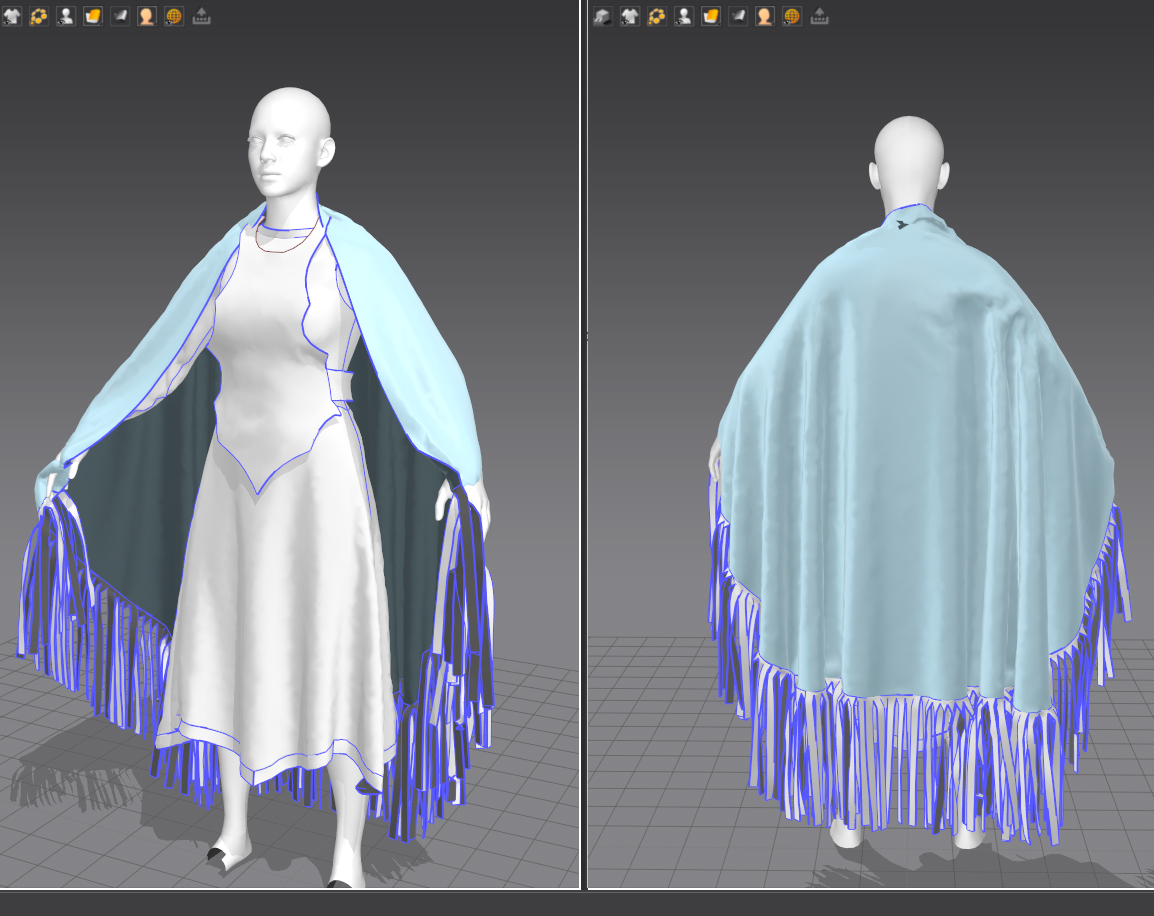Click orange arrangement points icon in right viewport

click(x=657, y=16)
